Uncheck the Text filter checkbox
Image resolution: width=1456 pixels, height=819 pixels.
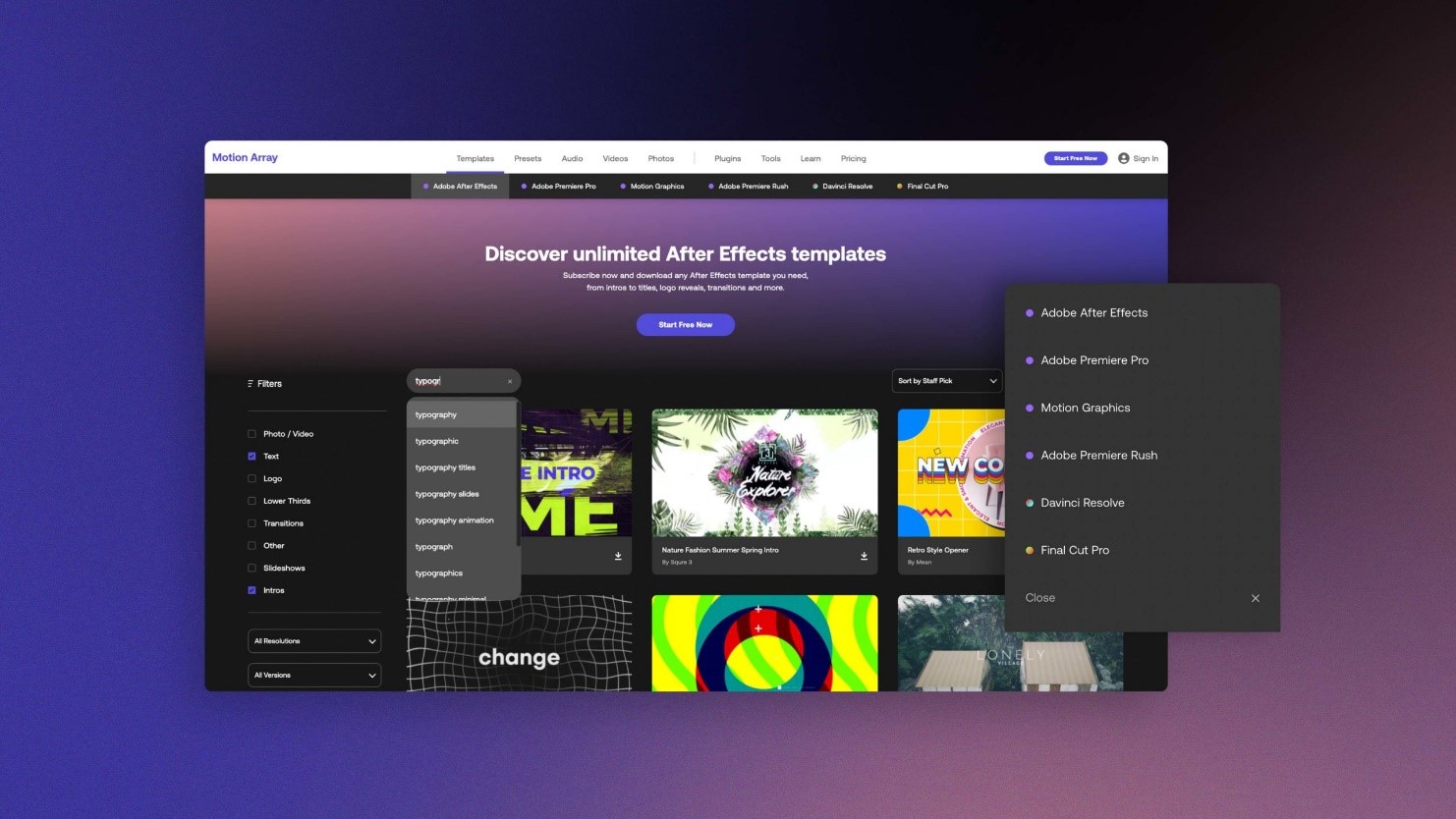coord(252,457)
